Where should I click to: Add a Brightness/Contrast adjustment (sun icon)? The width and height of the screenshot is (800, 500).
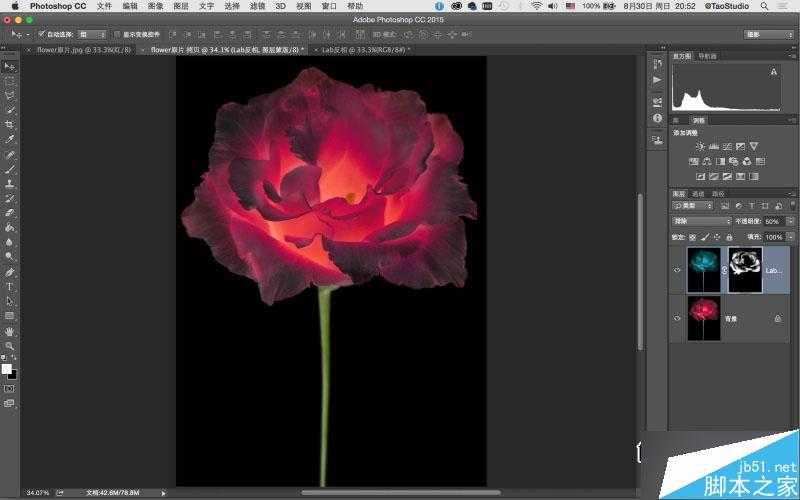pyautogui.click(x=700, y=146)
